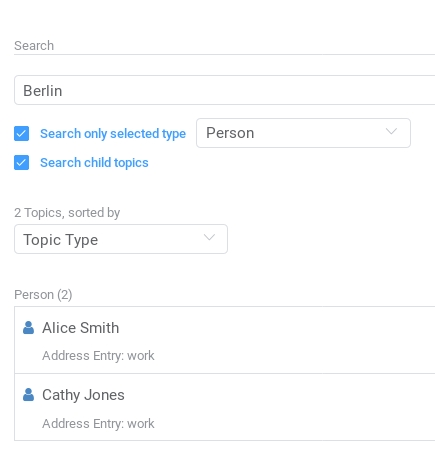Image resolution: width=435 pixels, height=454 pixels.
Task: Click the Person (2) group heading
Action: coord(43,295)
